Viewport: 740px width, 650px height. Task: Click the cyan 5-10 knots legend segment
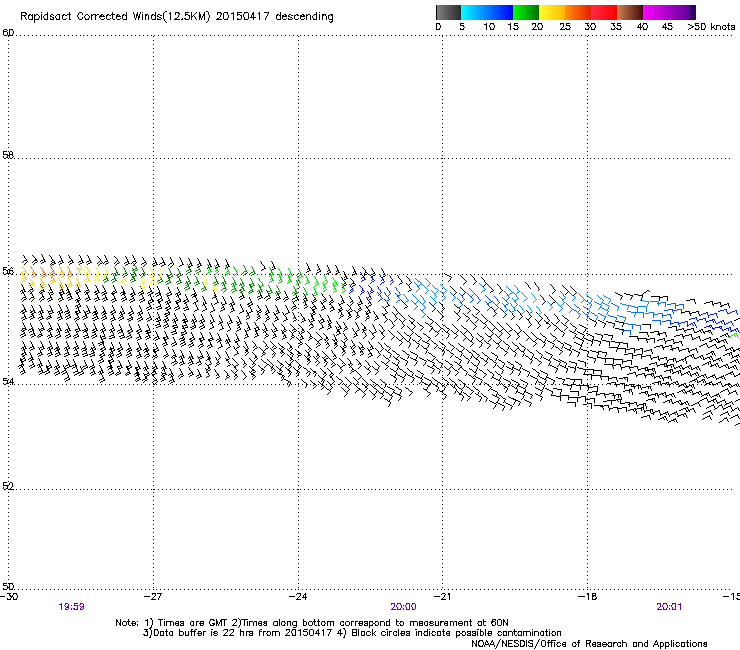click(x=474, y=12)
